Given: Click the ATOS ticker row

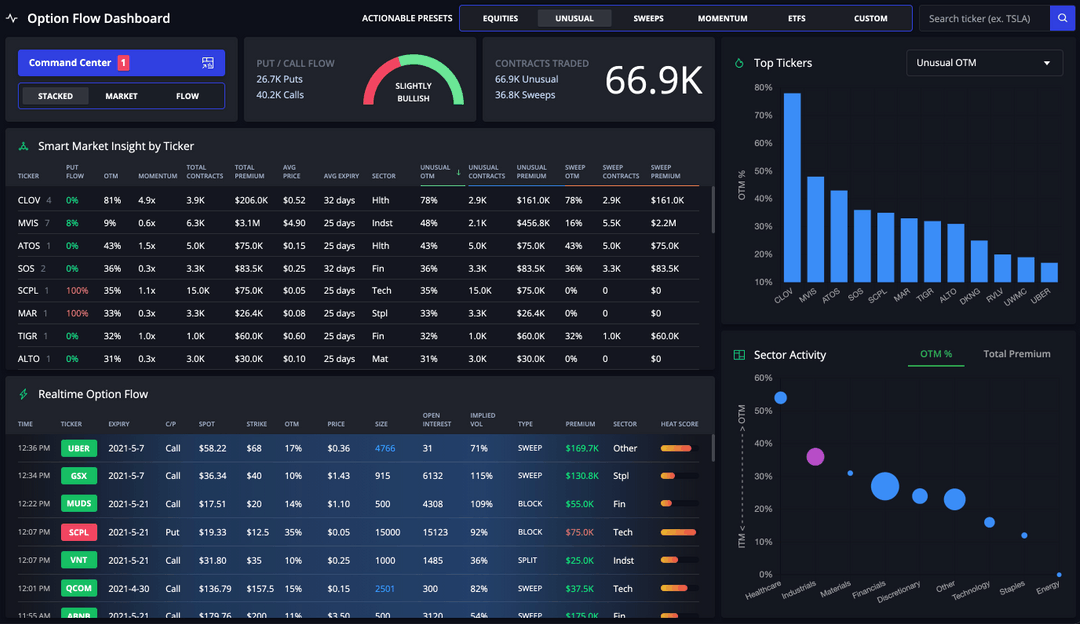Looking at the screenshot, I should (x=358, y=246).
